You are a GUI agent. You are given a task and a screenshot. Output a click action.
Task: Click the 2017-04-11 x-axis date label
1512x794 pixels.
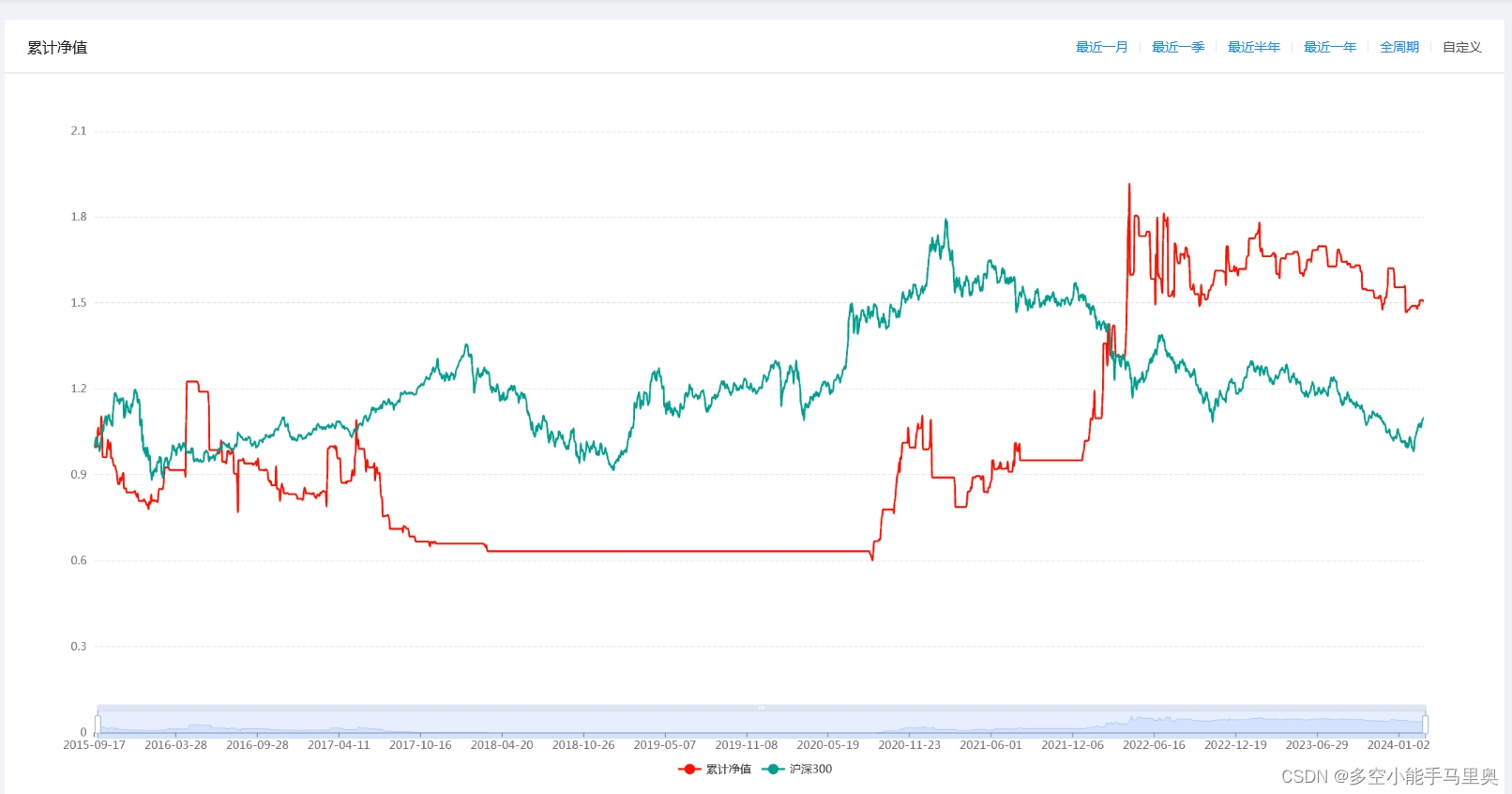pos(339,744)
